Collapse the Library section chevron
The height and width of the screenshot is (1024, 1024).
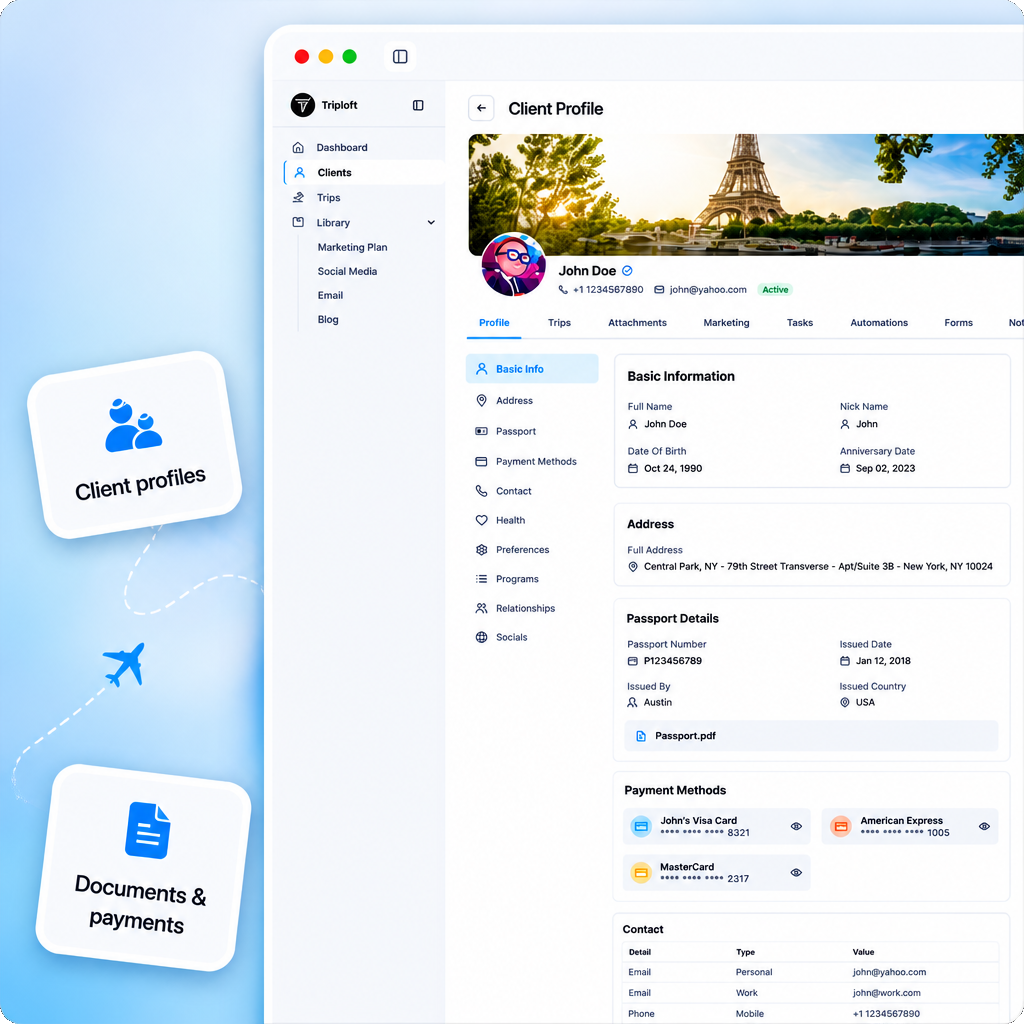tap(431, 223)
